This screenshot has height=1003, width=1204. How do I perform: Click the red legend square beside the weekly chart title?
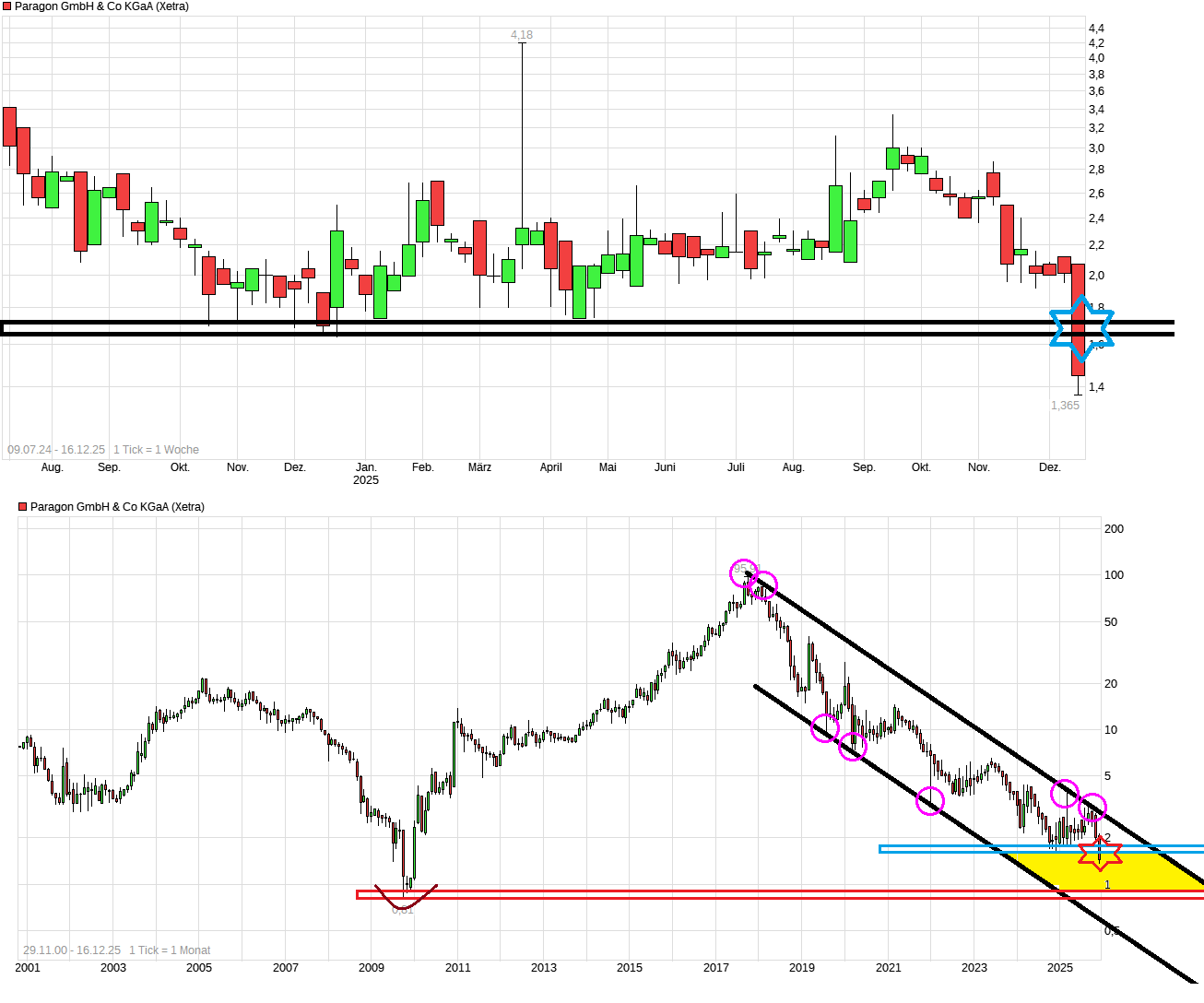[9, 6]
